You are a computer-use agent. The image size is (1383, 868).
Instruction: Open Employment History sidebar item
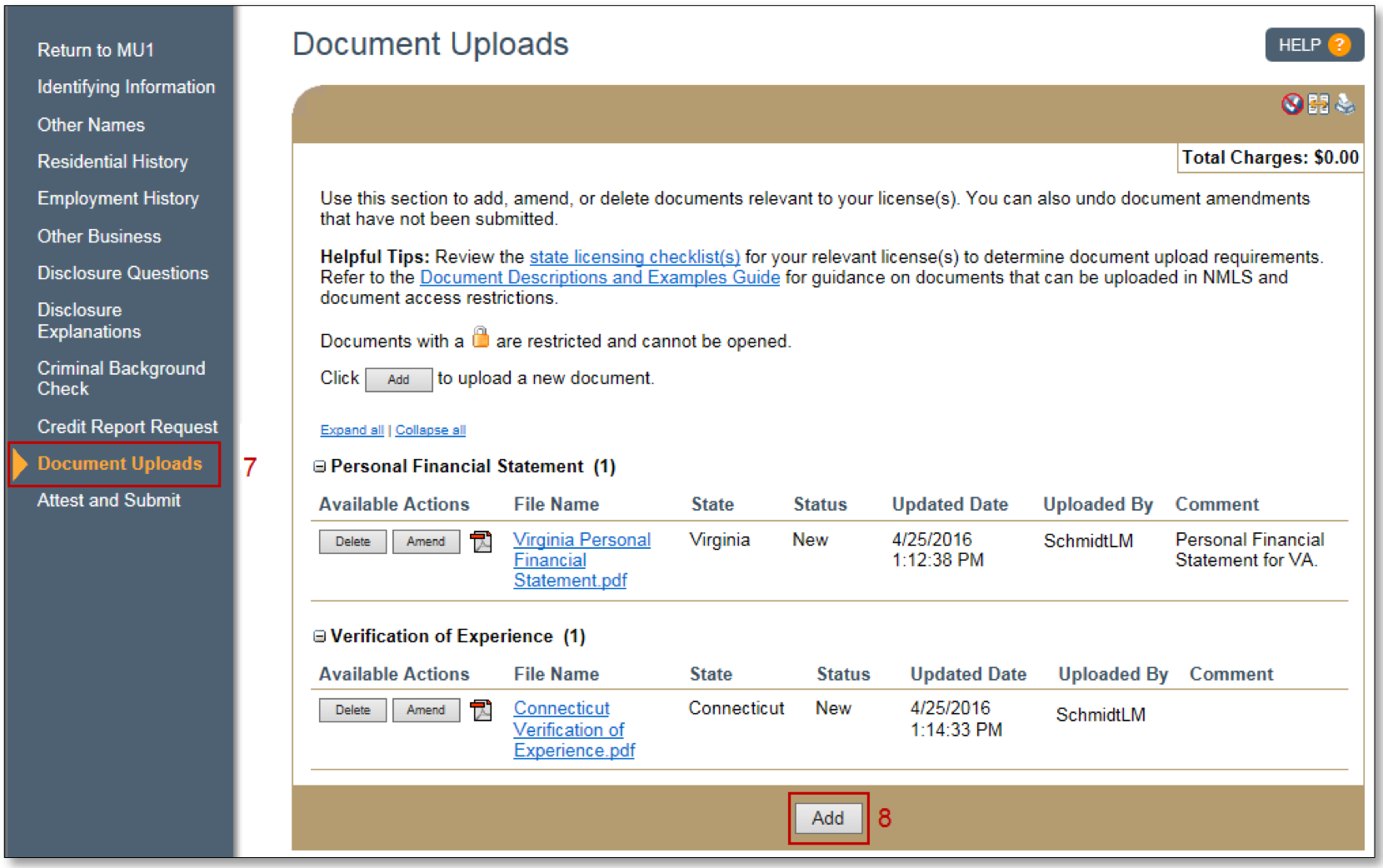click(x=118, y=198)
